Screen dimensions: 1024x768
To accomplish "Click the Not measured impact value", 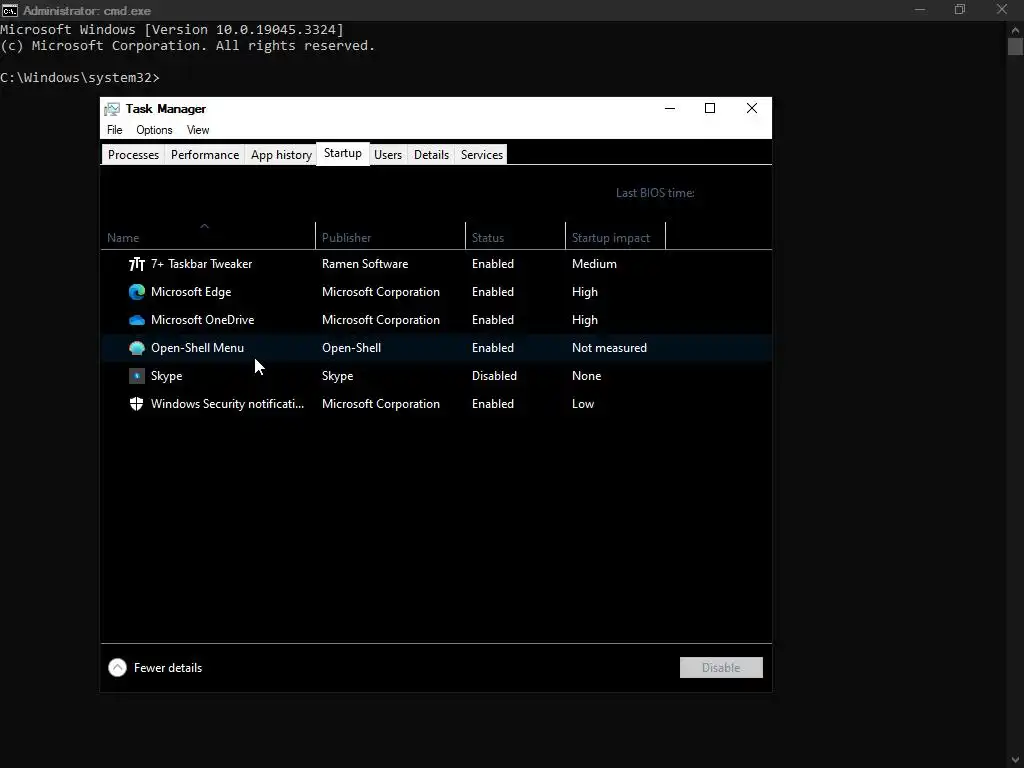I will (609, 348).
